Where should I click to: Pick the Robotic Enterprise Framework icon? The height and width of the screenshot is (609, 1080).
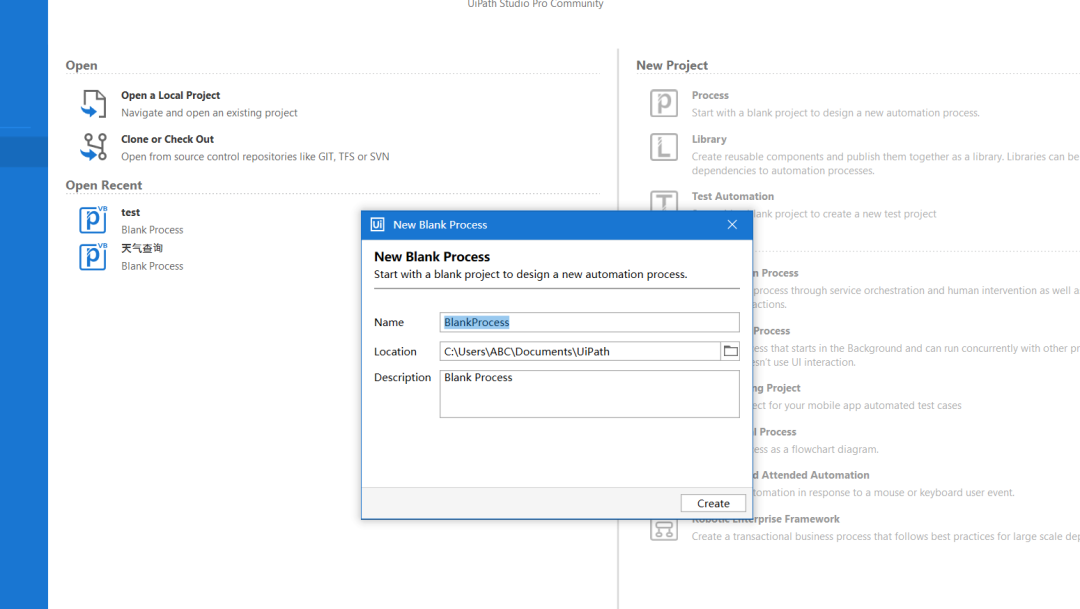(664, 530)
